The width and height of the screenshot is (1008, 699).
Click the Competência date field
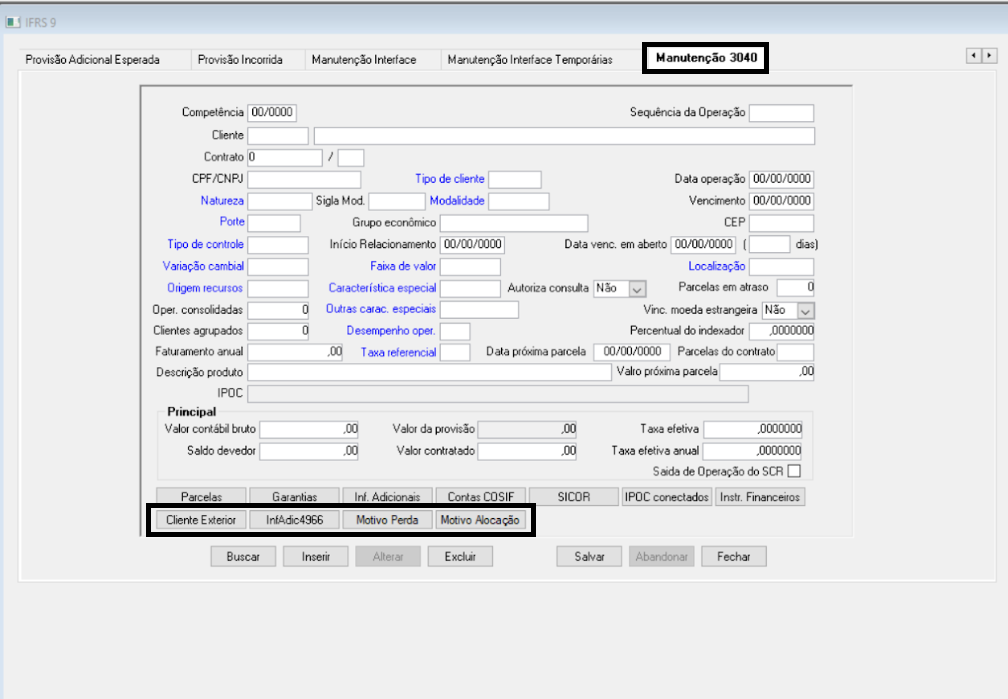(272, 113)
